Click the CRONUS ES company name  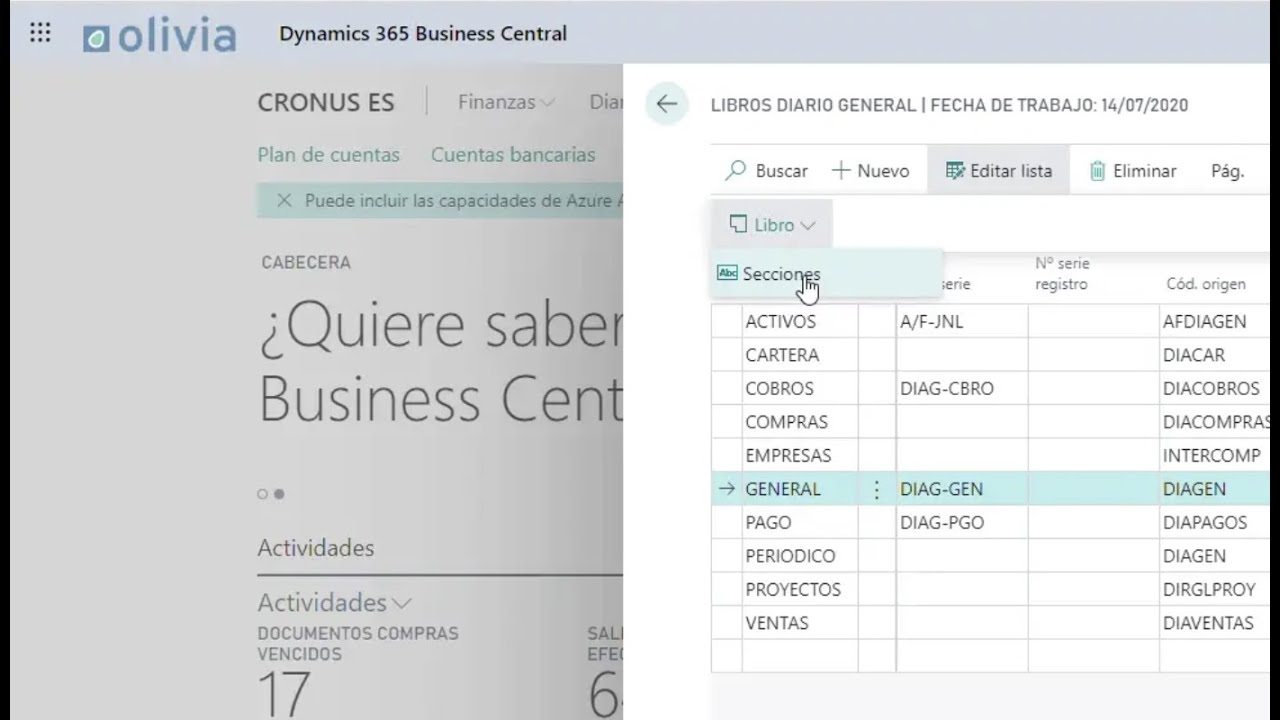pyautogui.click(x=326, y=103)
